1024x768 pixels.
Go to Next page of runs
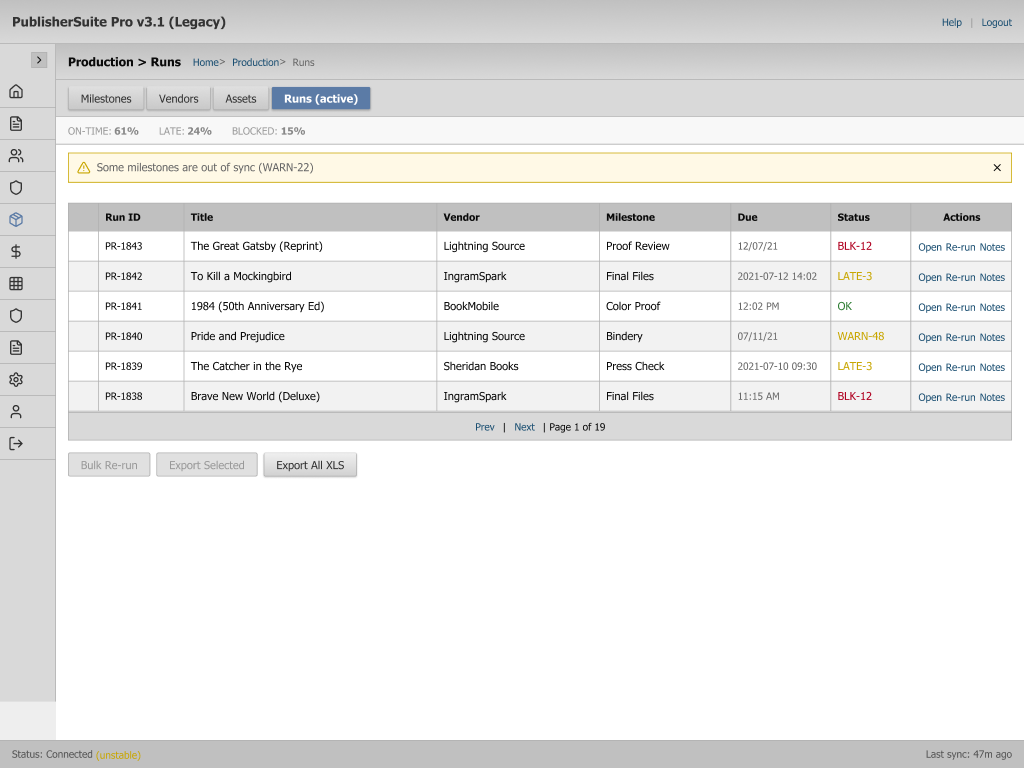[524, 427]
